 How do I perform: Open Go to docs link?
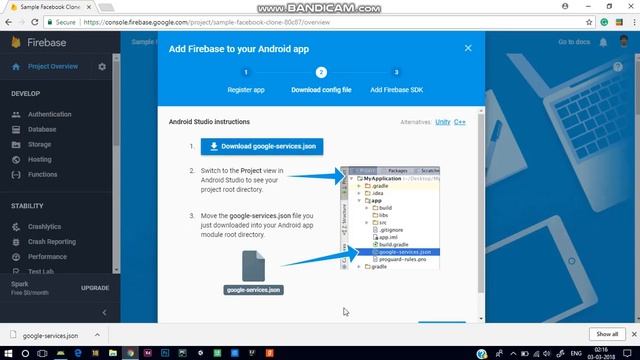pos(574,42)
